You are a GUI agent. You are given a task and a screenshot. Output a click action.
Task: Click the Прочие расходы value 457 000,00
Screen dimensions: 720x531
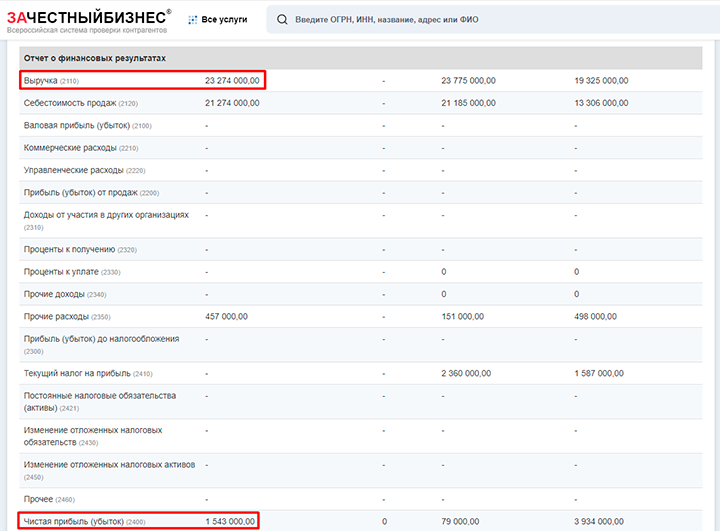coord(226,316)
